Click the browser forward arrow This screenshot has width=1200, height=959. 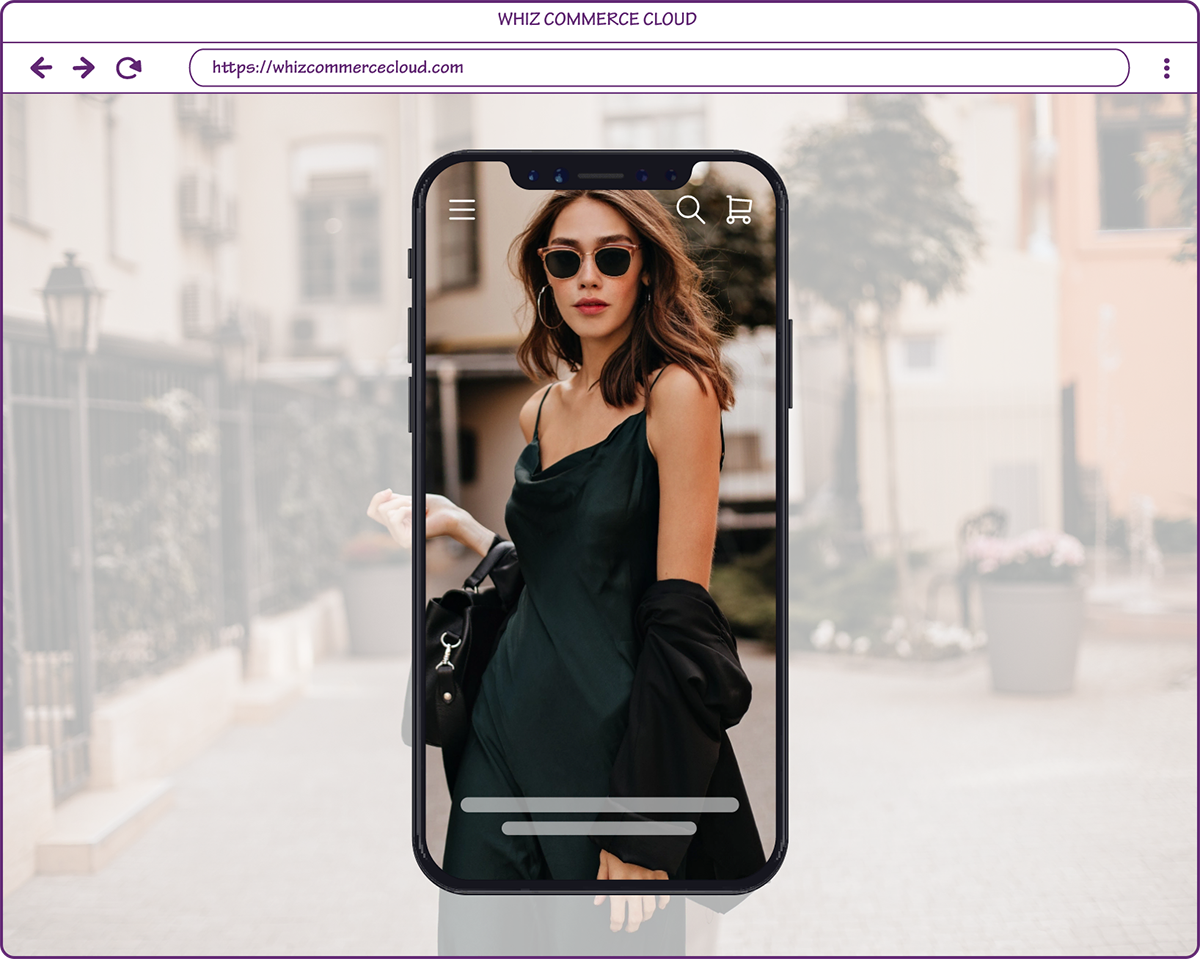coord(84,68)
